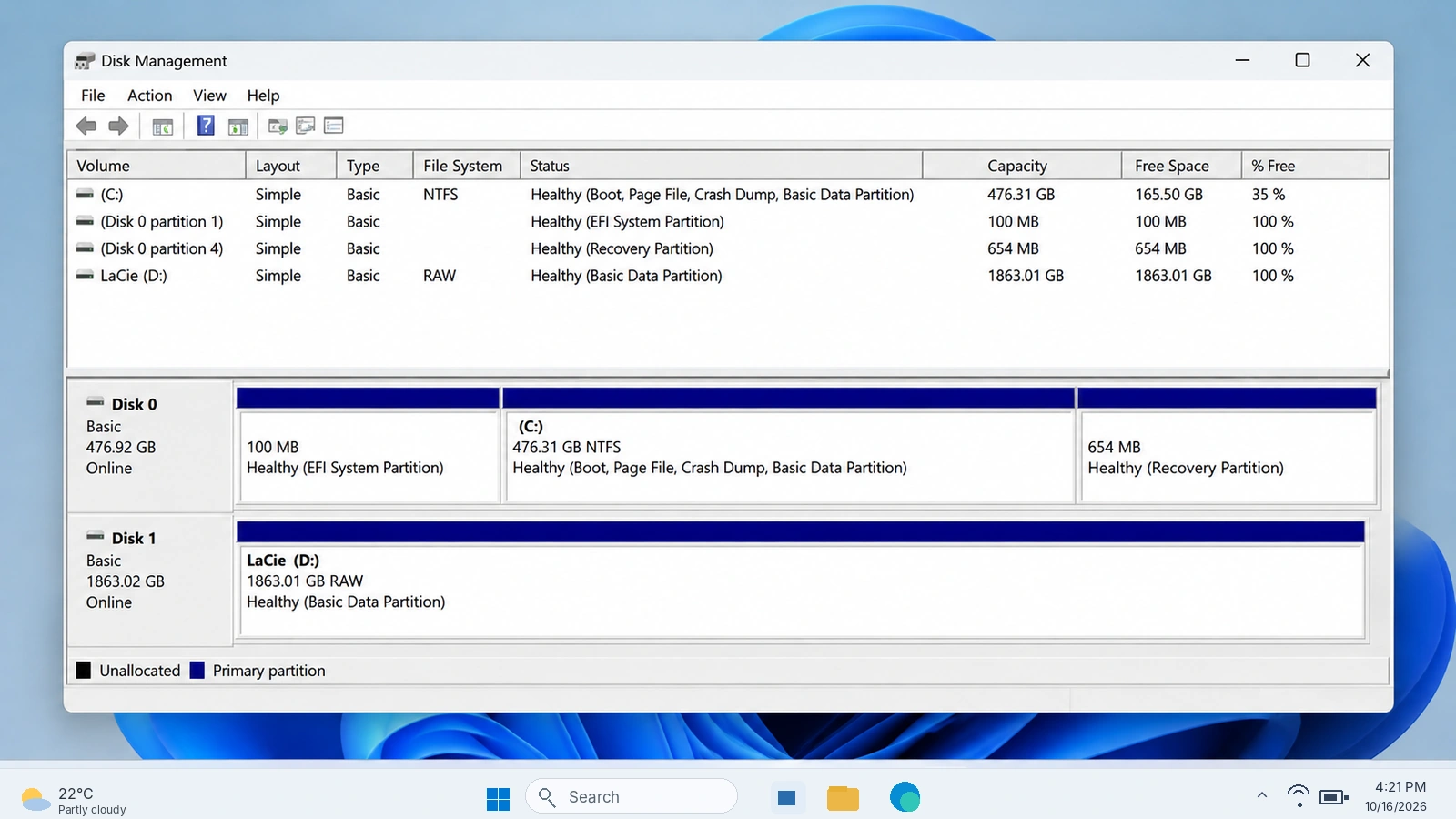Click the blue Primary partition legend swatch
Screen dimensions: 1456x819
pos(197,671)
